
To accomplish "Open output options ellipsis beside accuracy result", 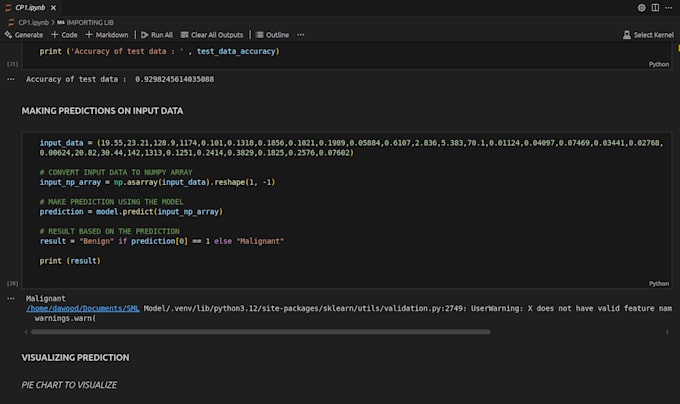I will pos(11,78).
